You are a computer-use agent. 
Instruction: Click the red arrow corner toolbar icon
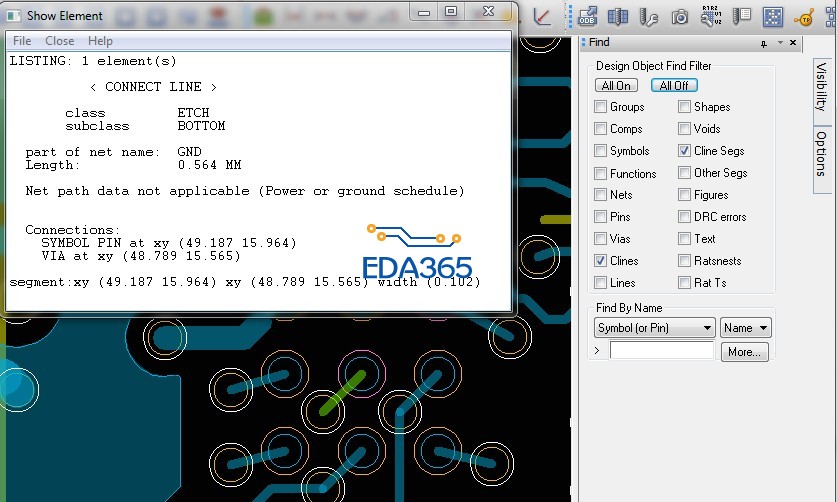542,17
